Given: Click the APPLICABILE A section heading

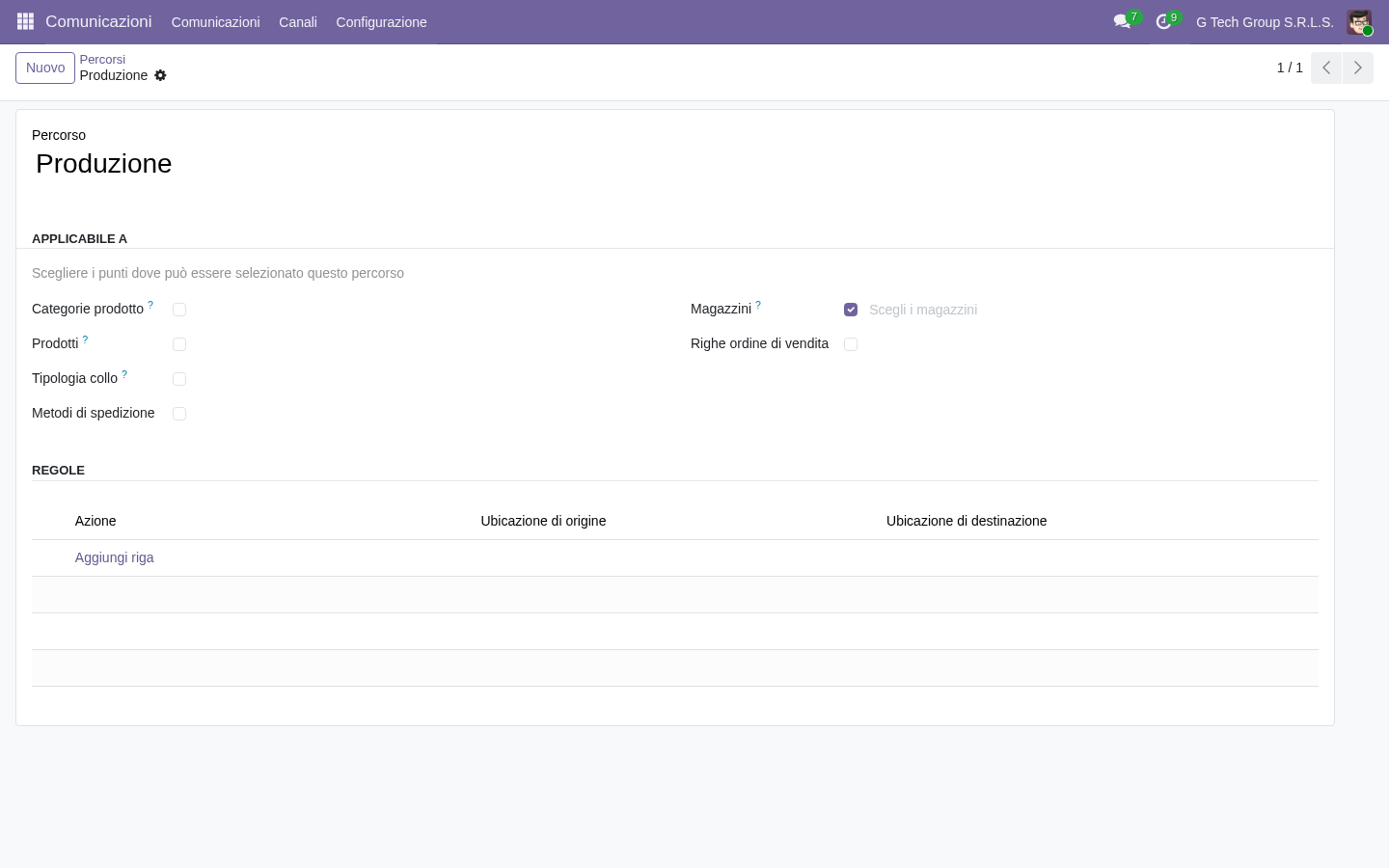Looking at the screenshot, I should [79, 238].
